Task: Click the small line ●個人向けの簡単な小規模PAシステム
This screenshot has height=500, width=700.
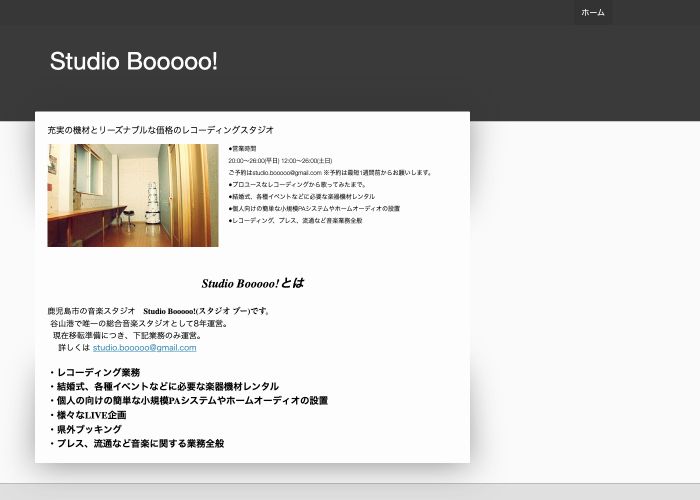Action: [314, 208]
